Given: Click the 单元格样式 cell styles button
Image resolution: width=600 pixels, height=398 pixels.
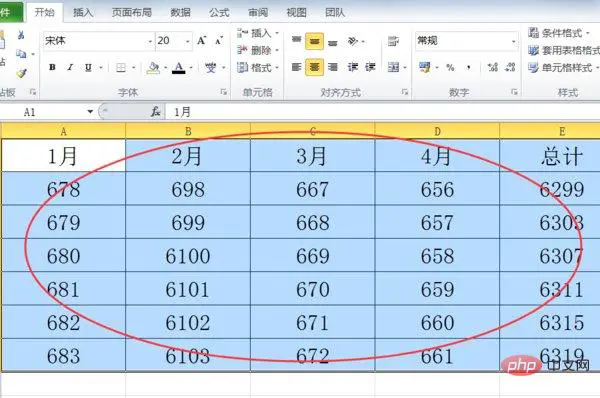Looking at the screenshot, I should click(563, 68).
